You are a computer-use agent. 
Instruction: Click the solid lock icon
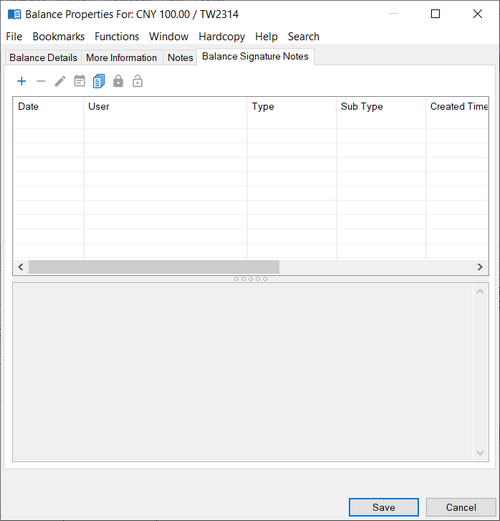click(x=118, y=81)
